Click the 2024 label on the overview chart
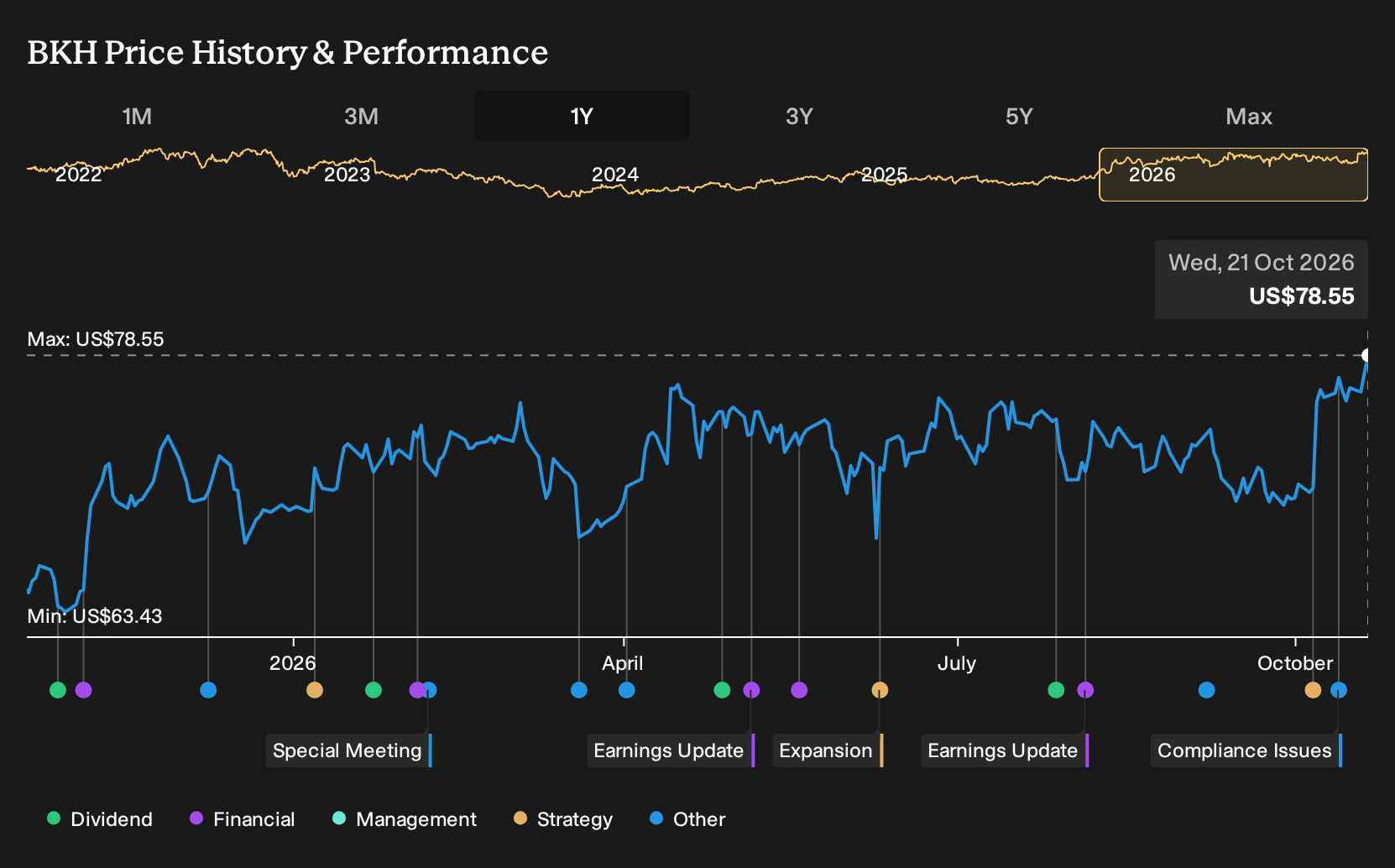The image size is (1395, 868). tap(615, 175)
